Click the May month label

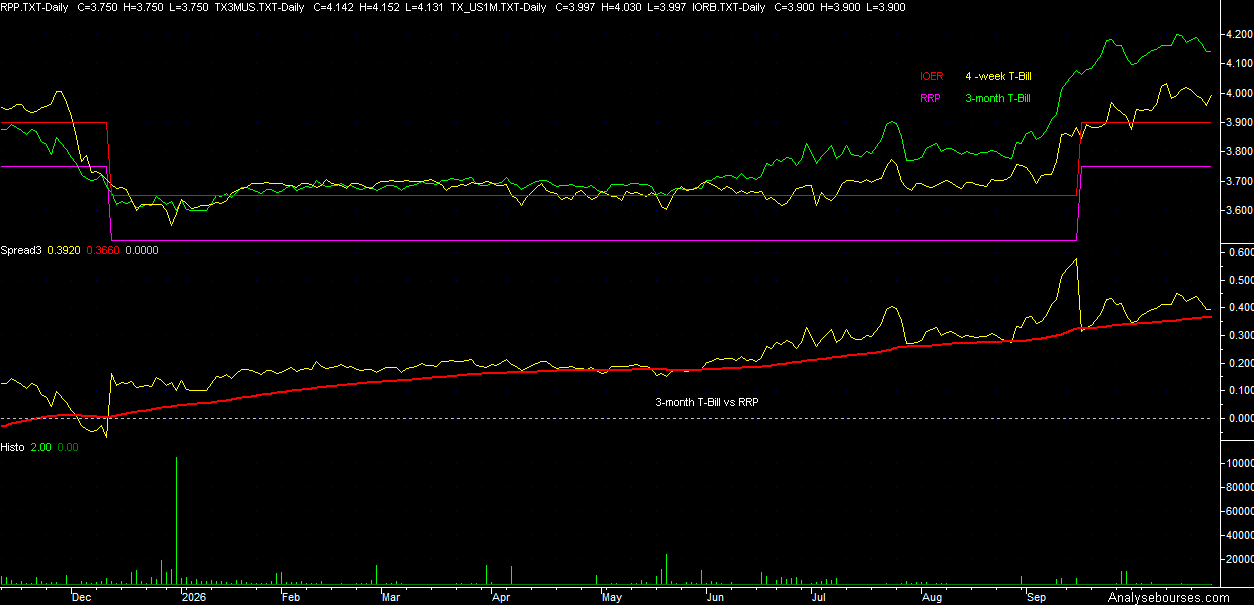click(x=611, y=597)
